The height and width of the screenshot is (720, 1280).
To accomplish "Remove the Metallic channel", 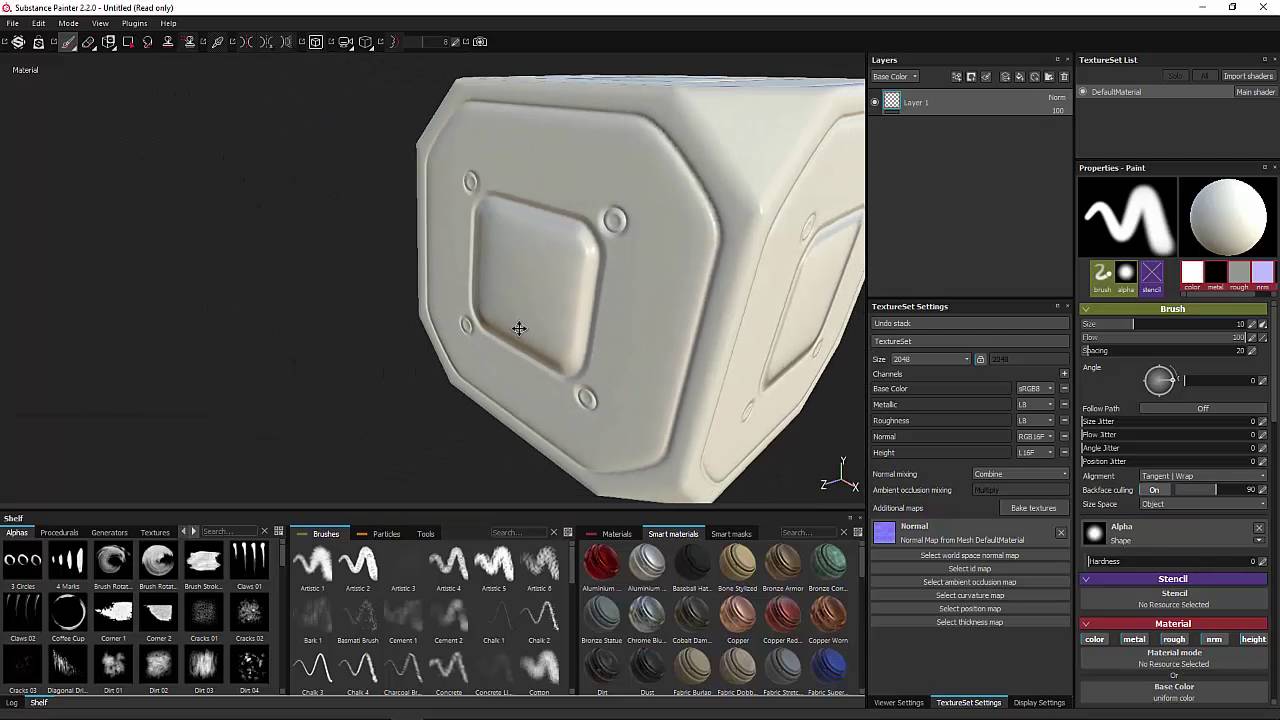I will pos(1064,404).
